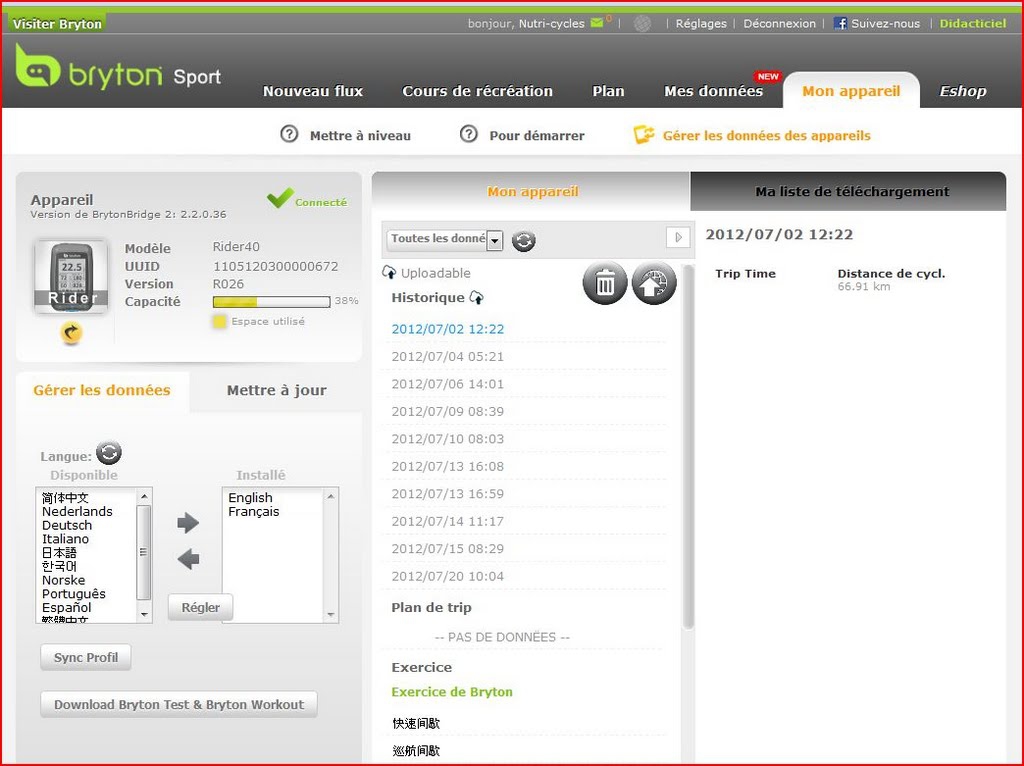Open Cours de récréation menu
This screenshot has height=766, width=1024.
pos(477,91)
